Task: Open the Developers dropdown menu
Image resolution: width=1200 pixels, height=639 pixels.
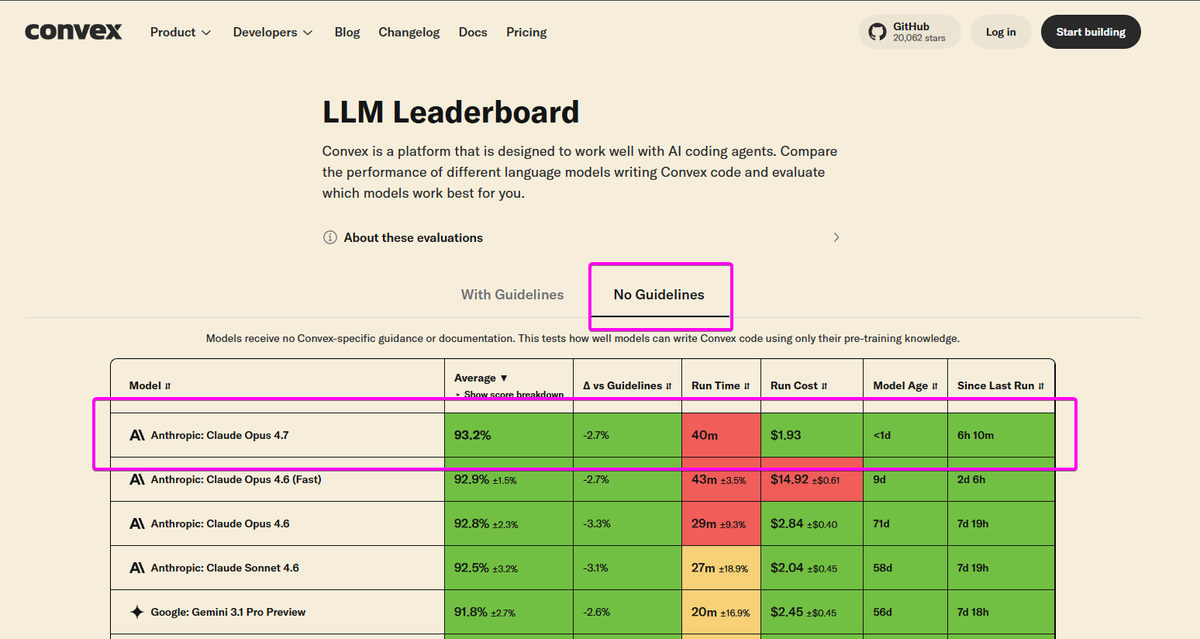Action: (273, 32)
